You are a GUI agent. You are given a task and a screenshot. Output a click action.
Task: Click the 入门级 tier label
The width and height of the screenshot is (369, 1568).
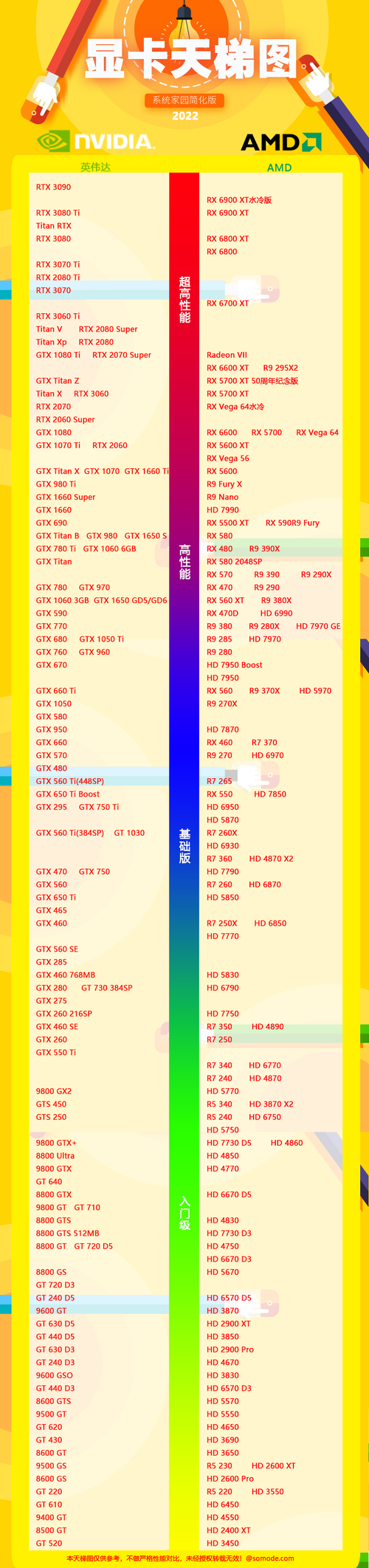click(184, 1213)
